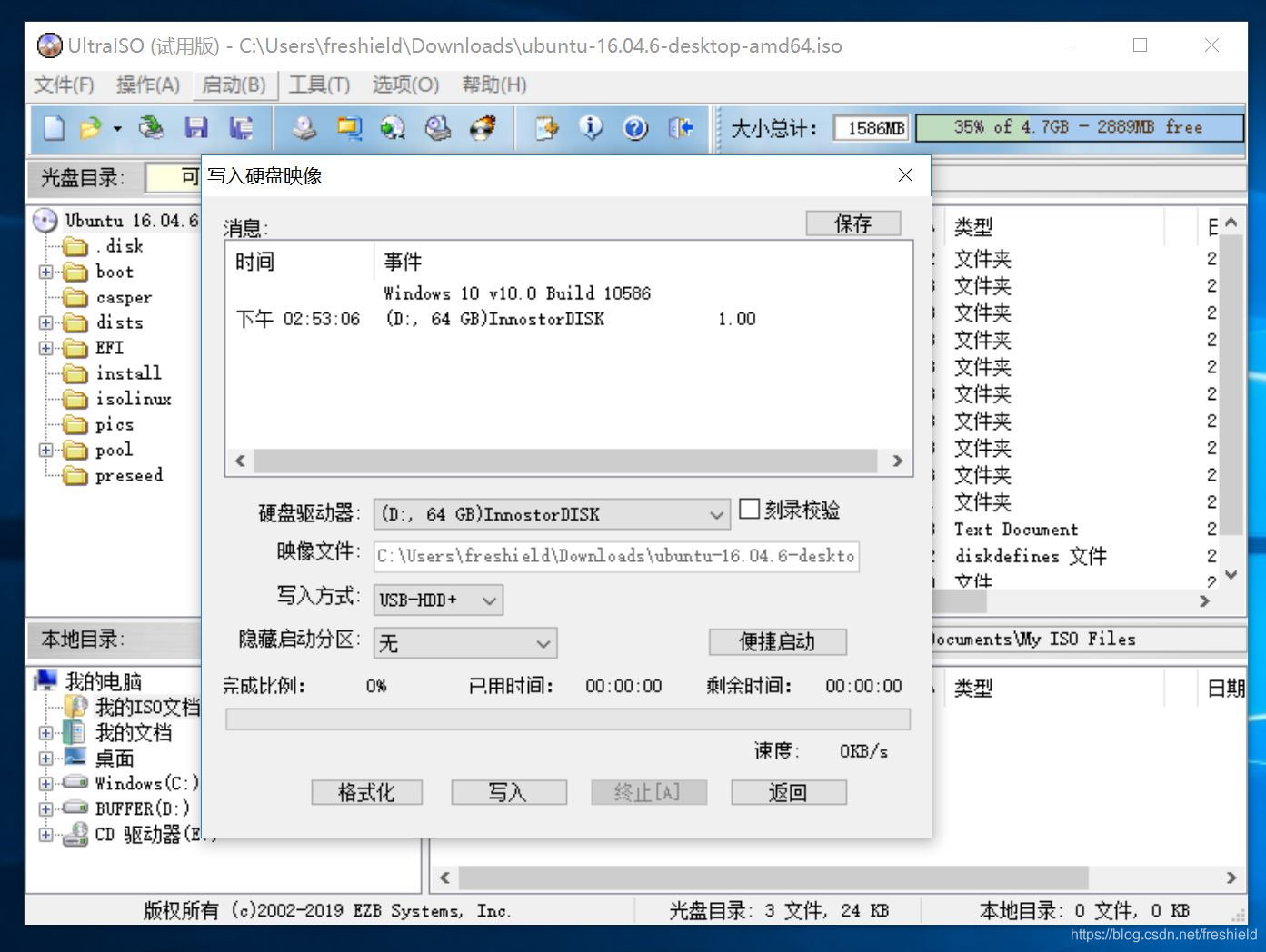Expand the EFI folder tree node
The height and width of the screenshot is (952, 1266).
point(45,348)
